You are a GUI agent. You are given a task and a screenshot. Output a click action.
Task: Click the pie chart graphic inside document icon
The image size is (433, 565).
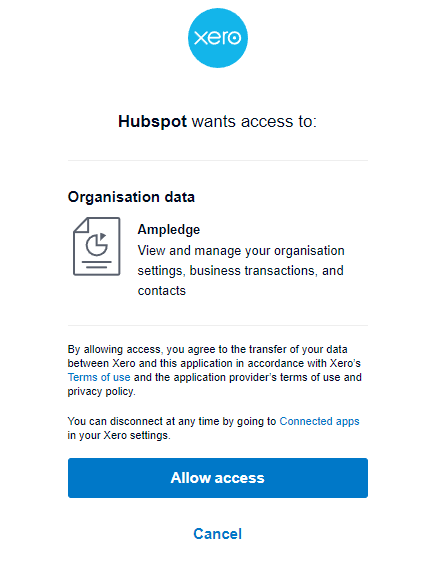(97, 244)
